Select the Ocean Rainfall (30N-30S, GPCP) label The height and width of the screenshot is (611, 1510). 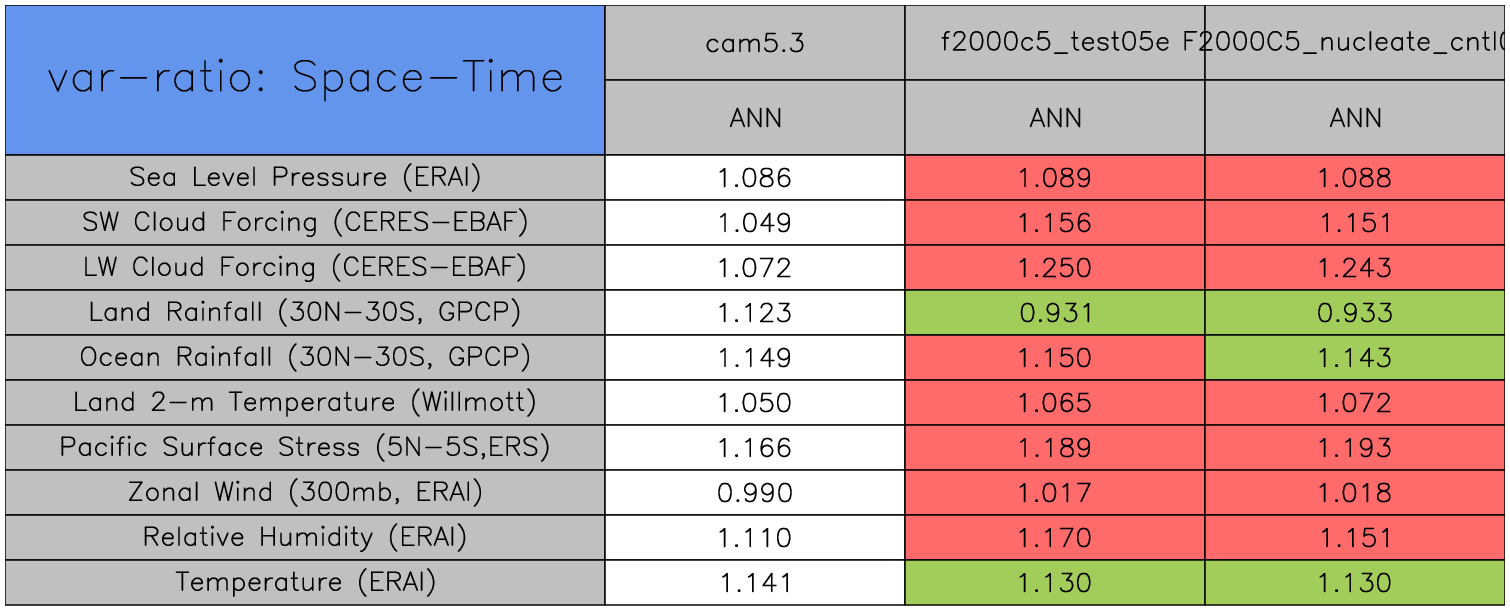coord(305,357)
